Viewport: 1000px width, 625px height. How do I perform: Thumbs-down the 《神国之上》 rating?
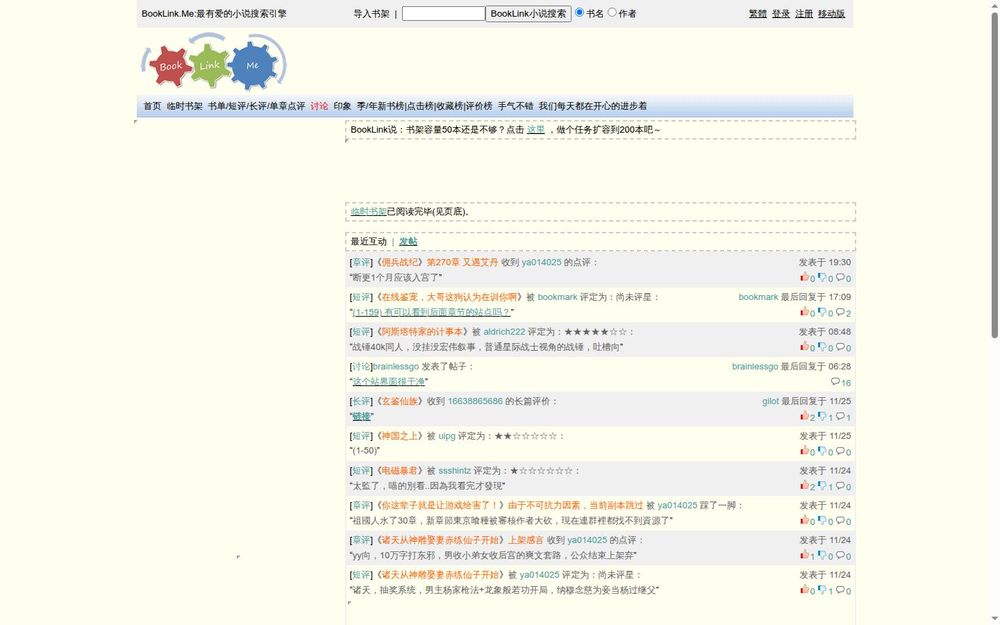822,452
